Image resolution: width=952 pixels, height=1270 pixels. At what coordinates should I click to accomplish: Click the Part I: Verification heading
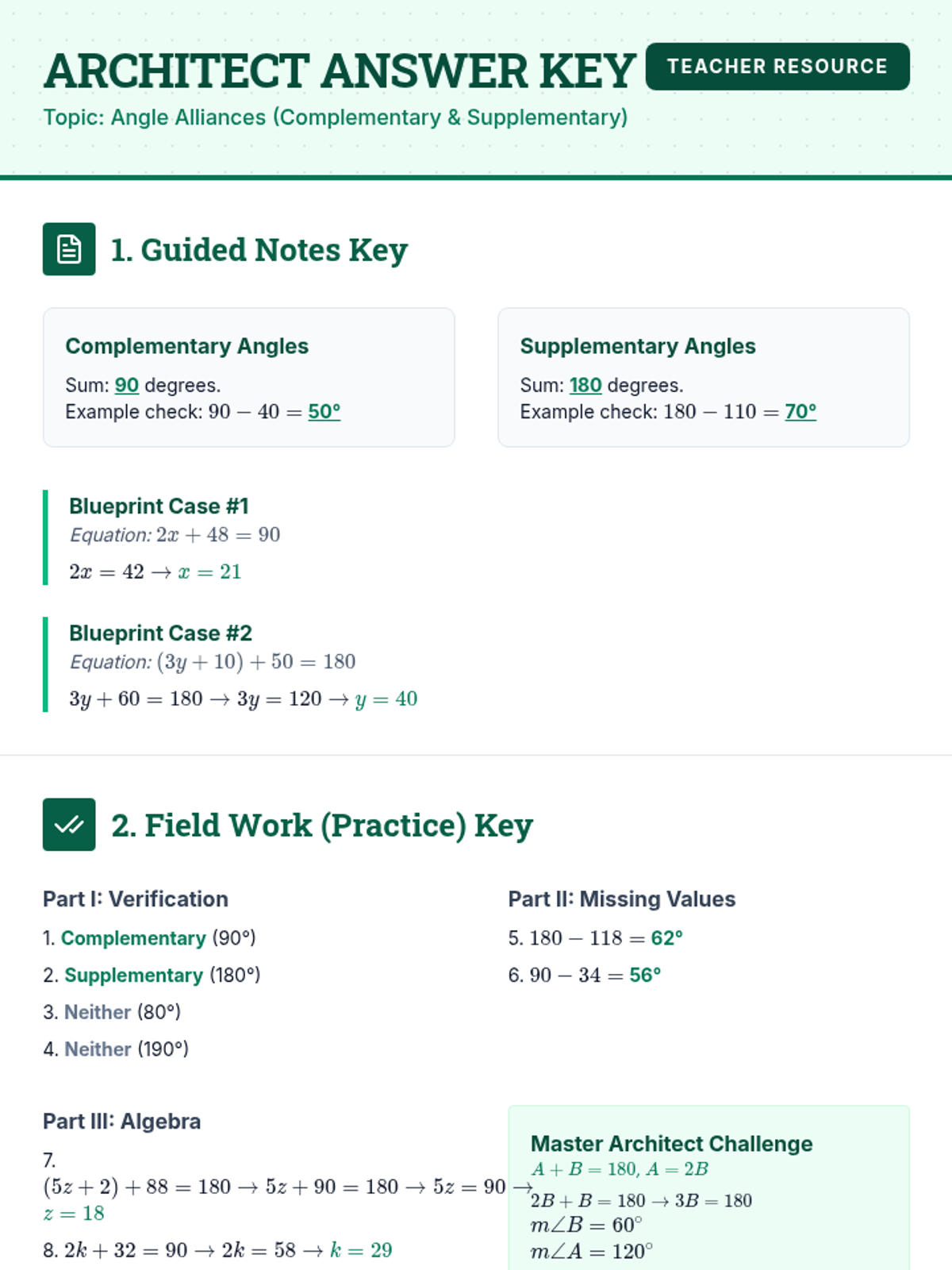coord(136,899)
